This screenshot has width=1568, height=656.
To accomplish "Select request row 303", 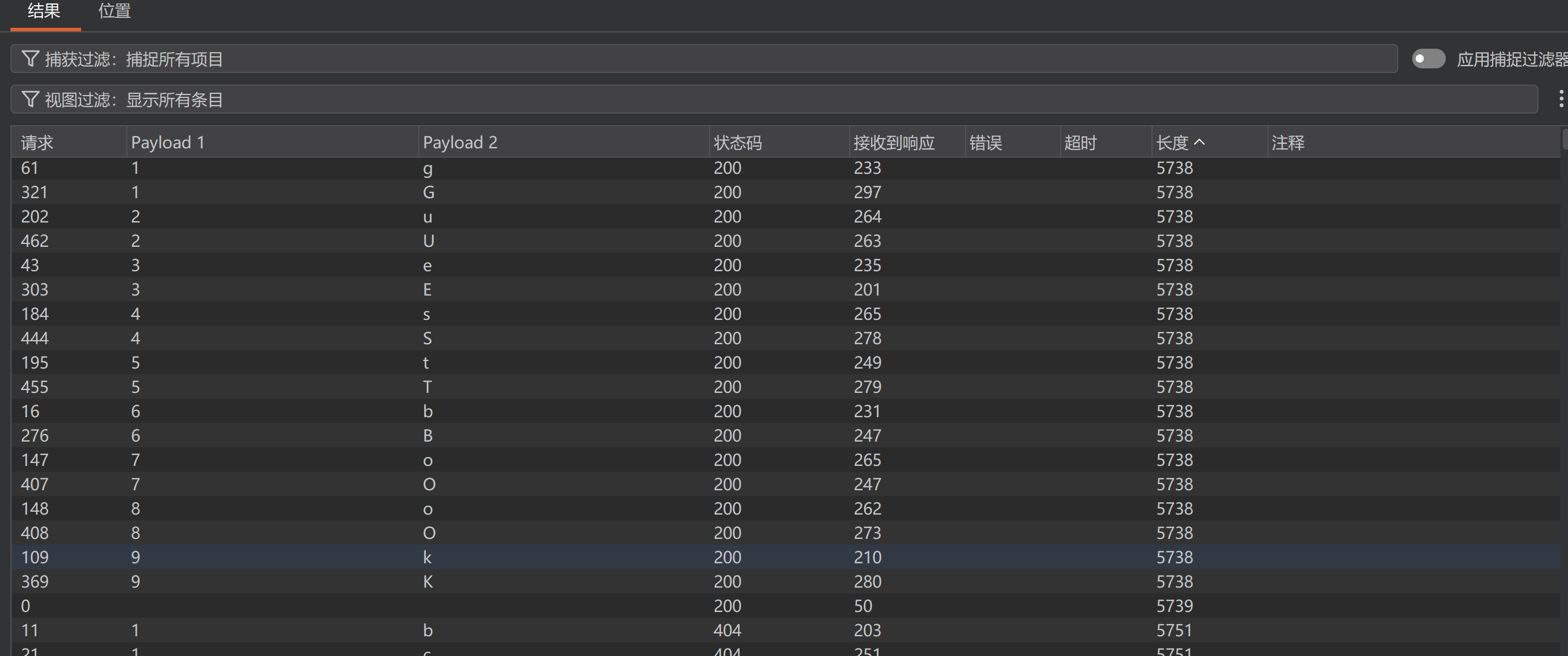I will [785, 290].
